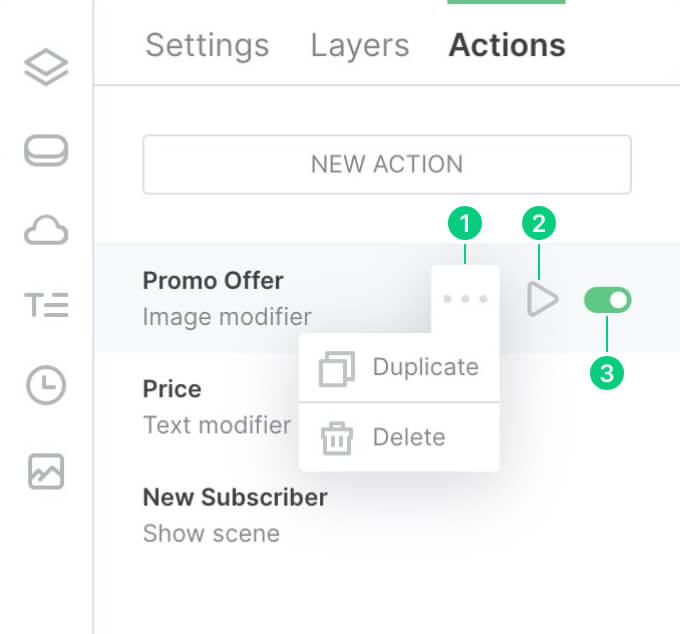Open the cloud sidebar icon
The width and height of the screenshot is (680, 634).
[x=46, y=232]
